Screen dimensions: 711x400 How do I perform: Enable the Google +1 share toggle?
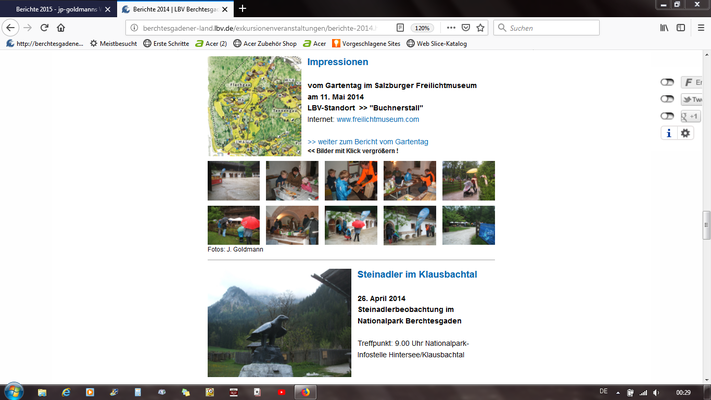tap(667, 116)
